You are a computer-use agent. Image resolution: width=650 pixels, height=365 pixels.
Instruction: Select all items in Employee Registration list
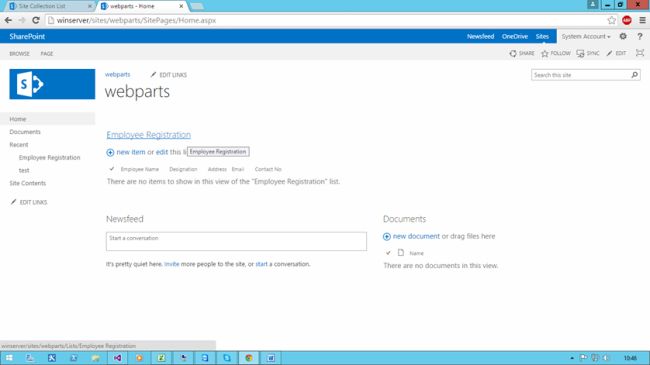(x=112, y=168)
